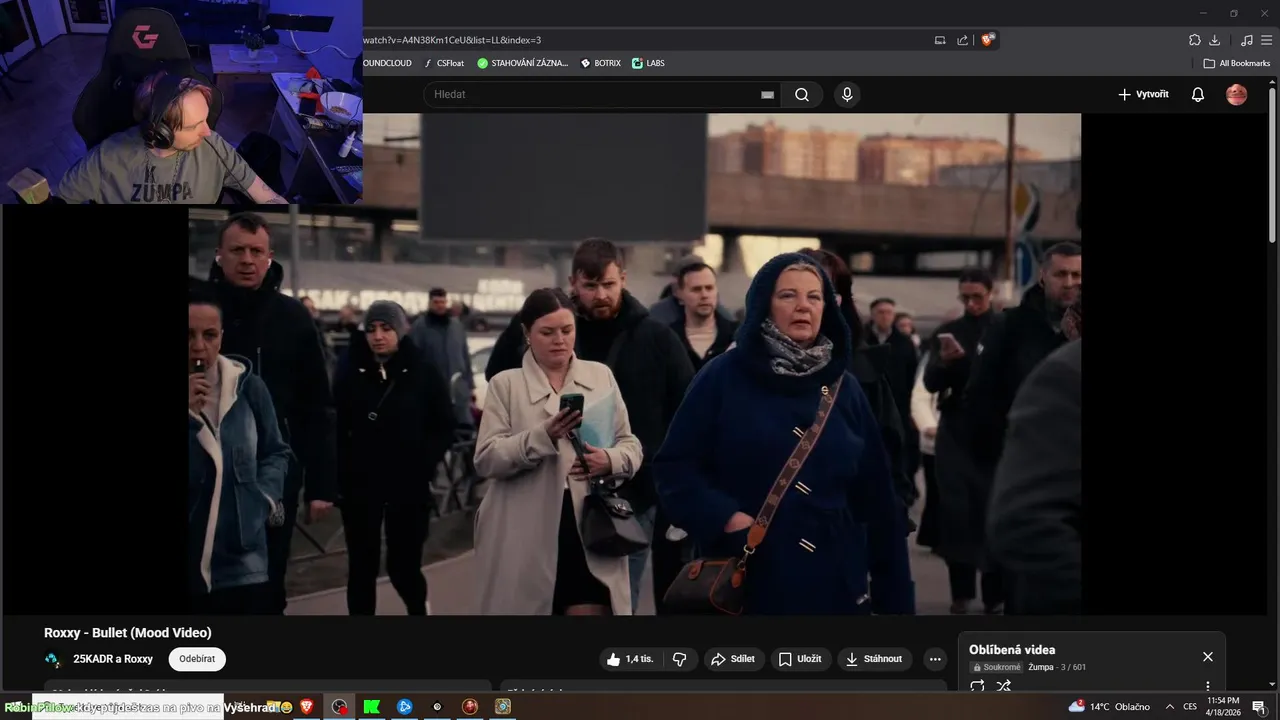Open the green Kick taskbar icon
1280x720 pixels.
(372, 707)
